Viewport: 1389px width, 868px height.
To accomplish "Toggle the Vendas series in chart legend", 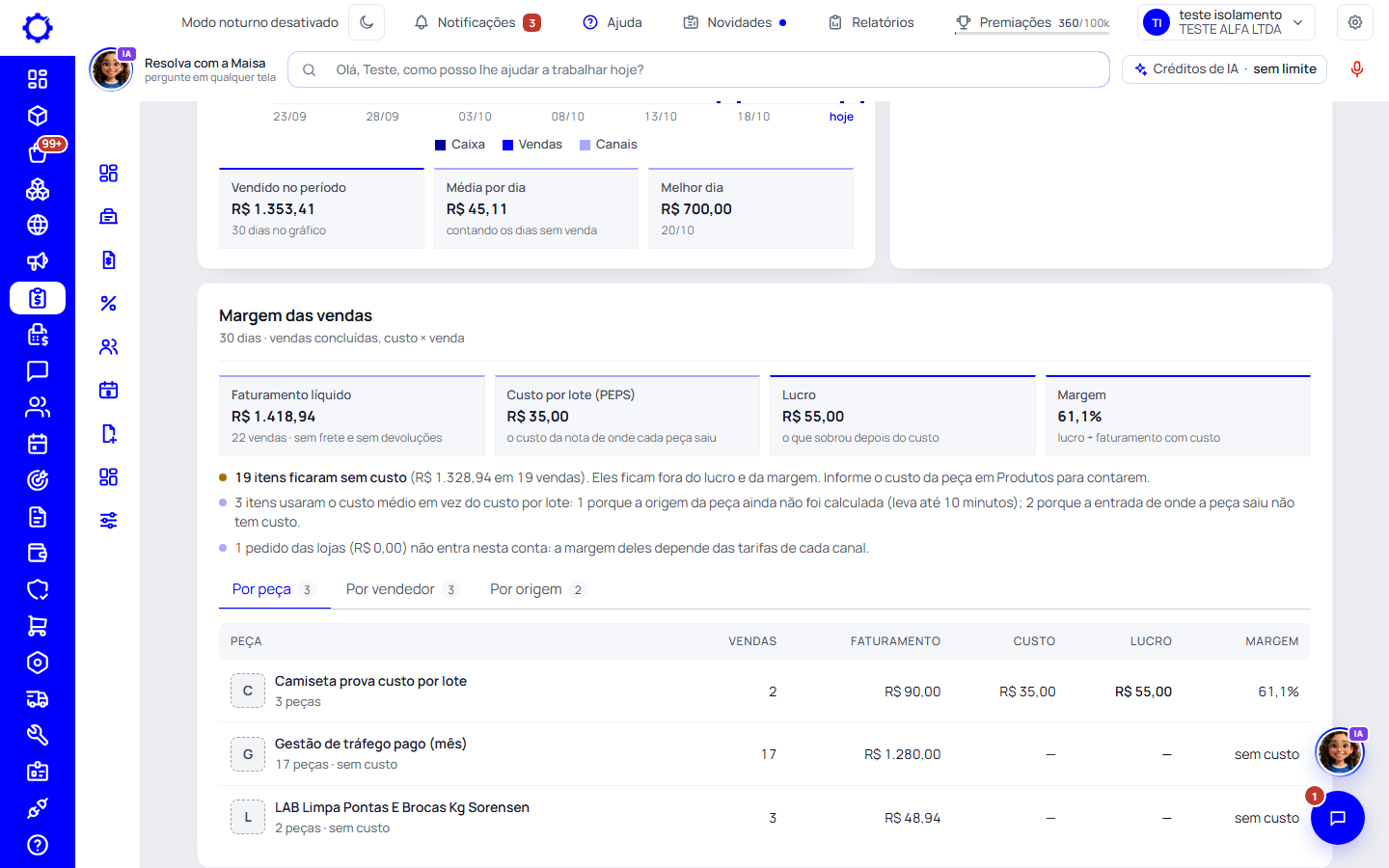I will pos(532,145).
